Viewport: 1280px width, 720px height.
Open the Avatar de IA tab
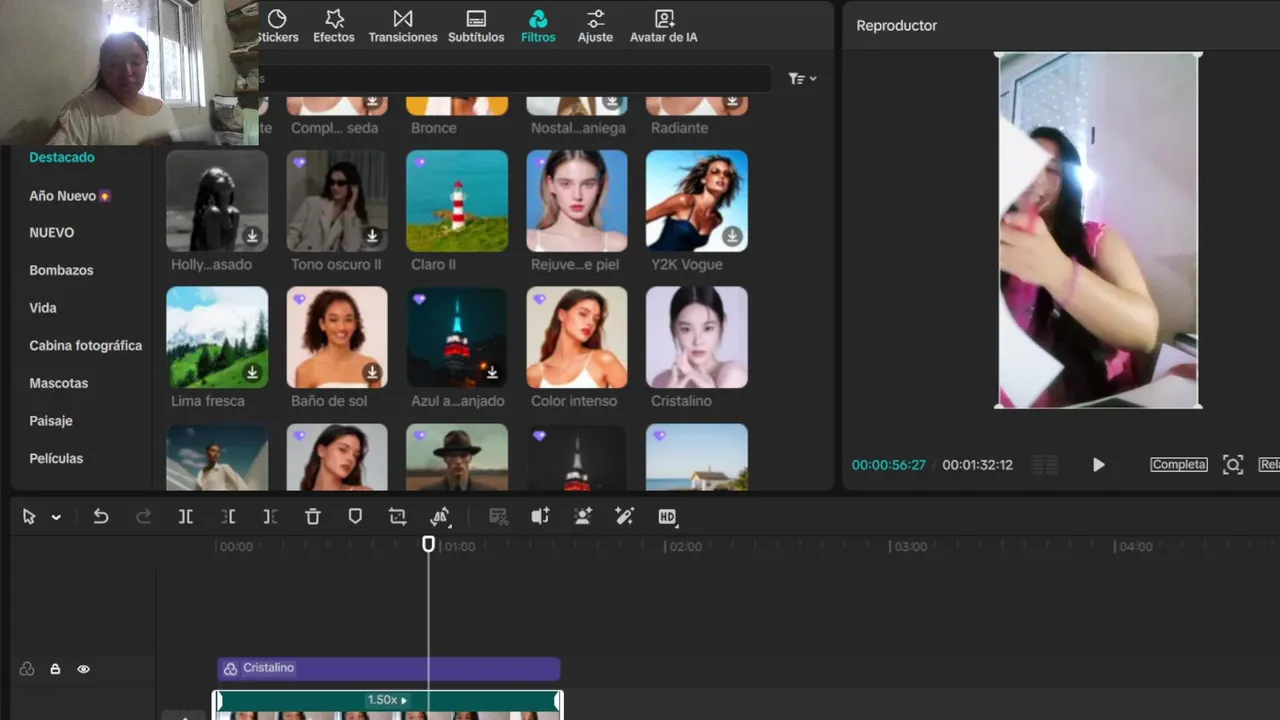664,27
